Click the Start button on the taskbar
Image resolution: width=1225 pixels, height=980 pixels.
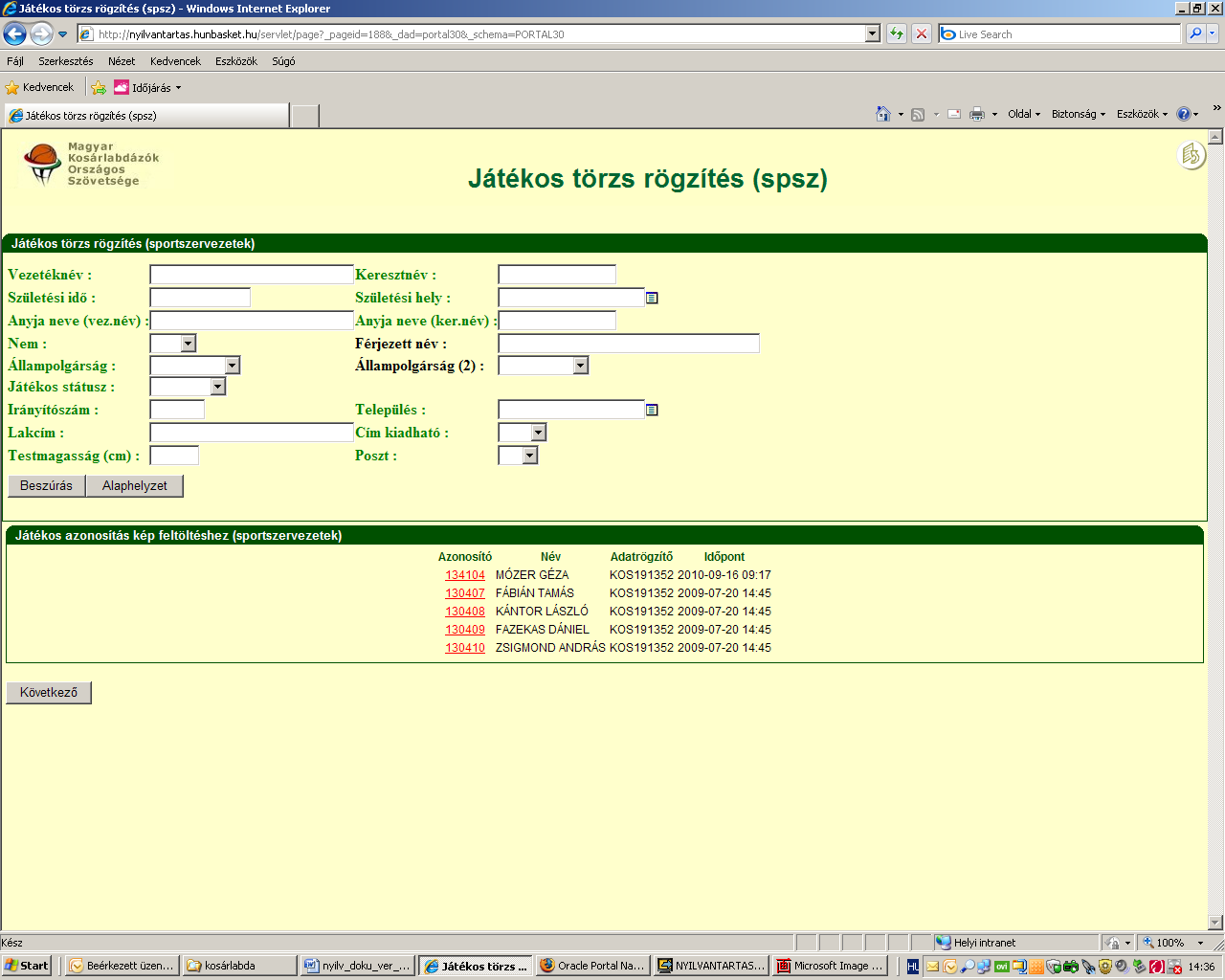27,966
